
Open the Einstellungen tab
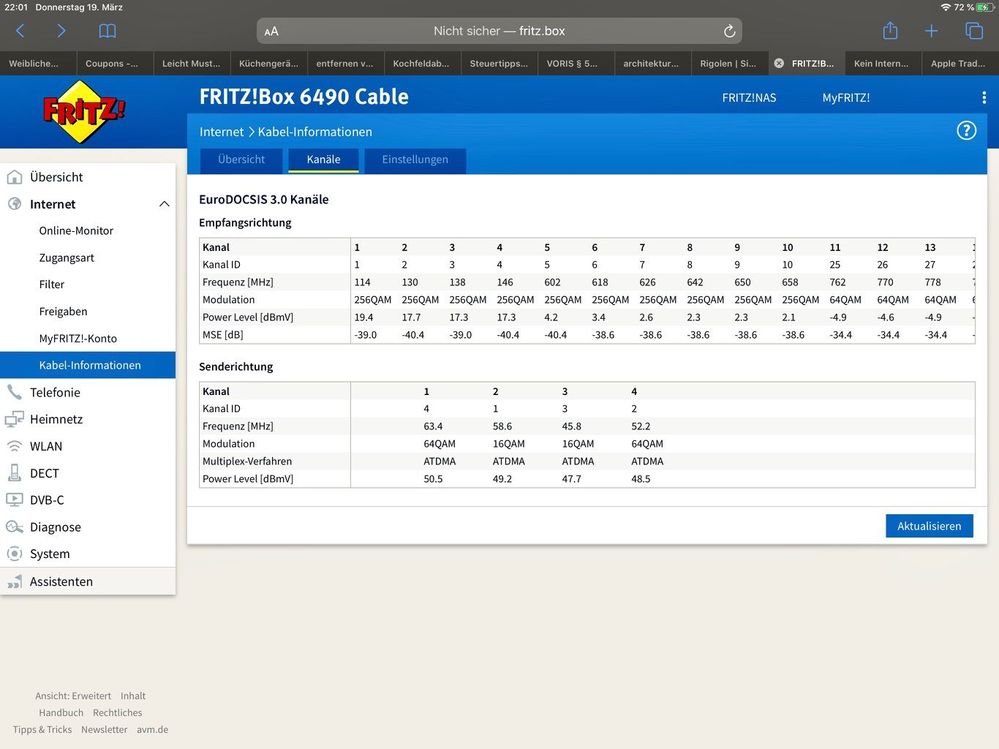click(x=415, y=160)
